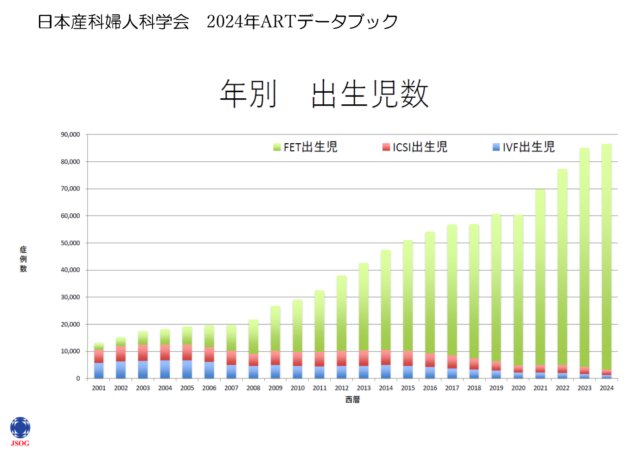The height and width of the screenshot is (452, 644).
Task: Click the chart title 年別 出生児数
Action: (x=324, y=94)
